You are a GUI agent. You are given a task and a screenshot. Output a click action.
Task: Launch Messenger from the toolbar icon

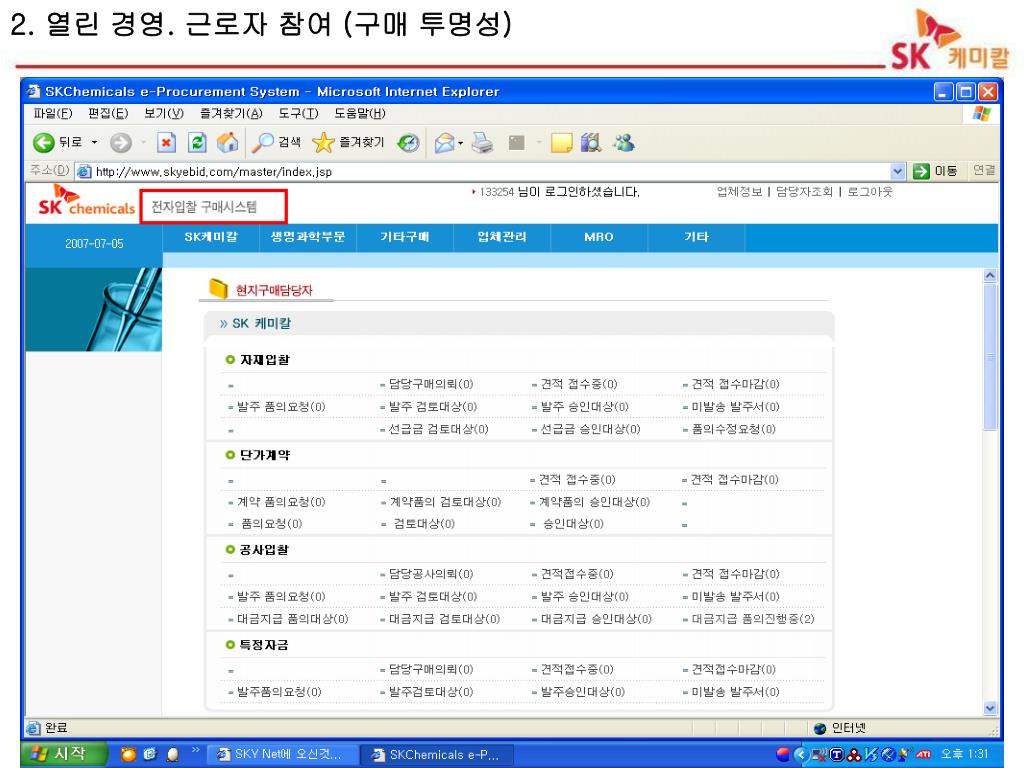pos(624,142)
